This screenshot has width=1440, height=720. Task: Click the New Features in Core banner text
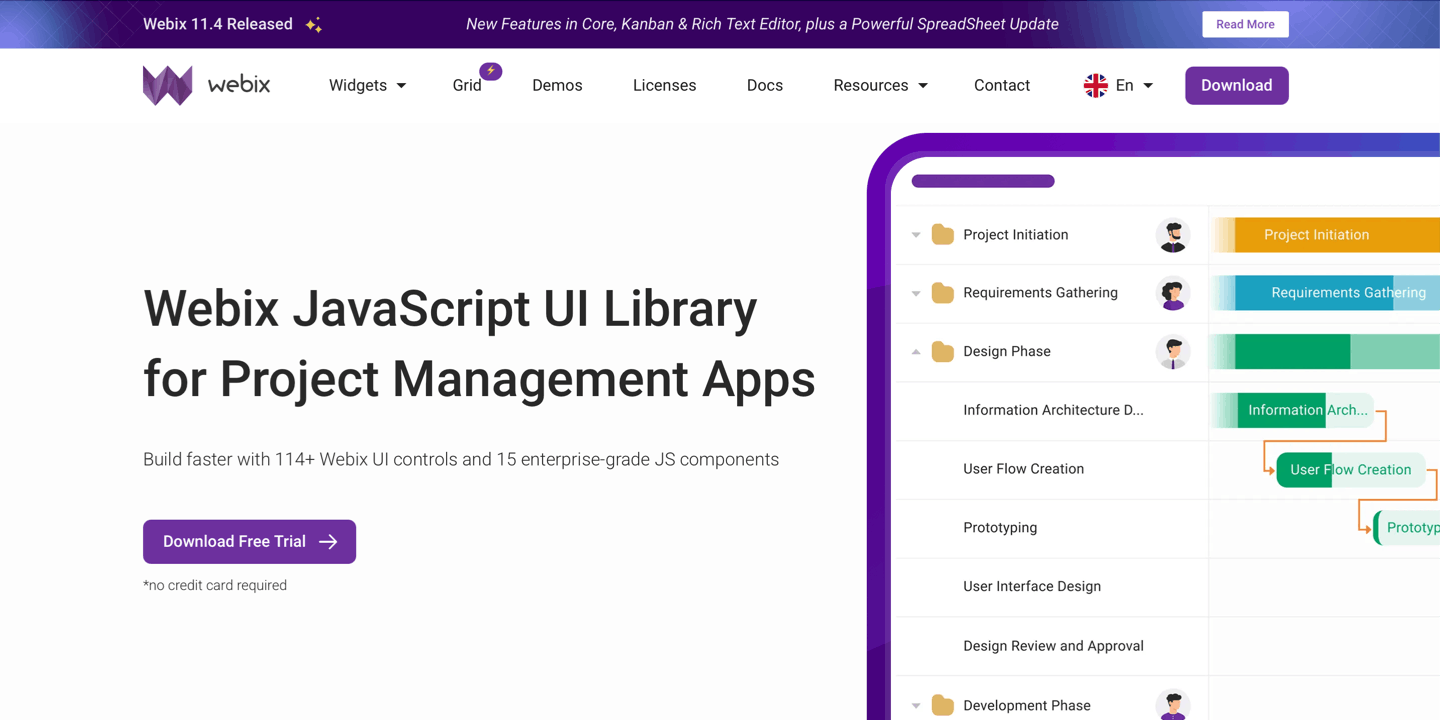tap(762, 24)
